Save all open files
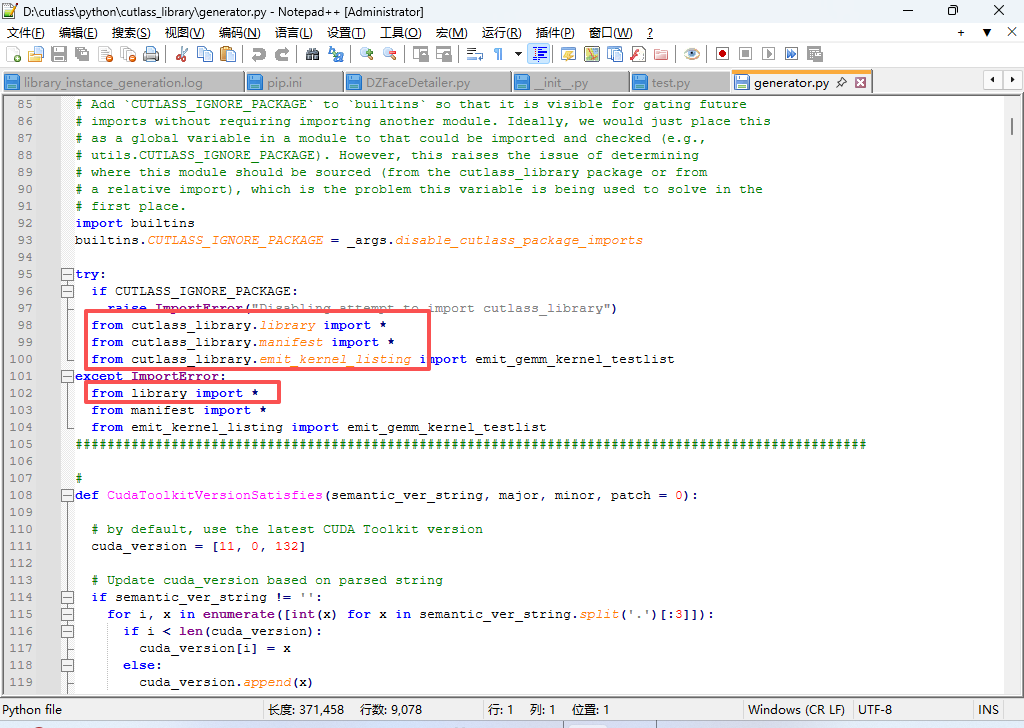Viewport: 1024px width, 728px height. click(x=80, y=56)
